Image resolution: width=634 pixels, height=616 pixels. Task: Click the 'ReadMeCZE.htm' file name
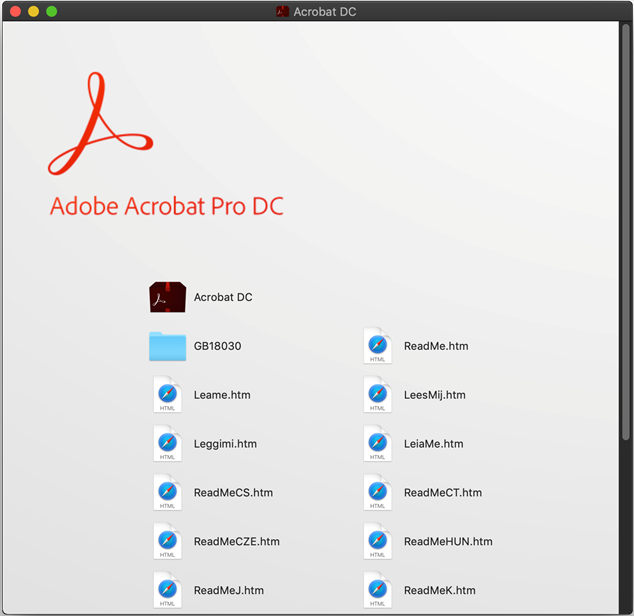[x=237, y=542]
